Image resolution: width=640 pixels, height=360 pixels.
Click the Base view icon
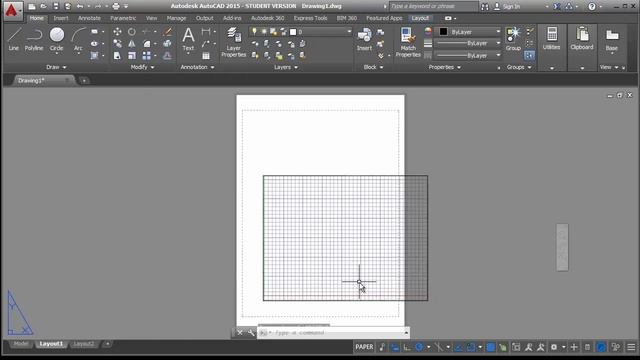coord(611,40)
